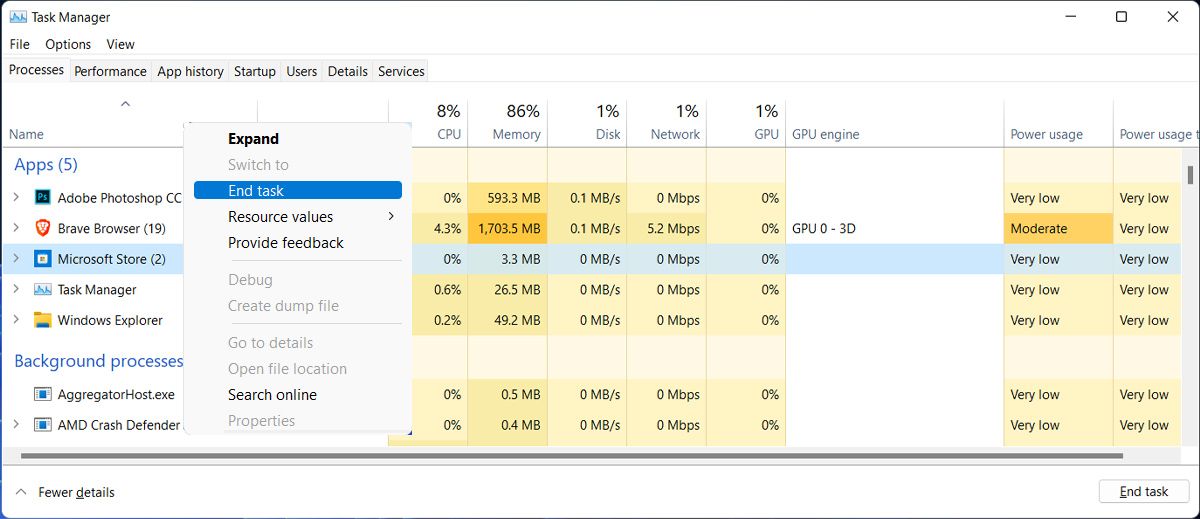
Task: Choose Search online in context menu
Action: click(x=297, y=394)
